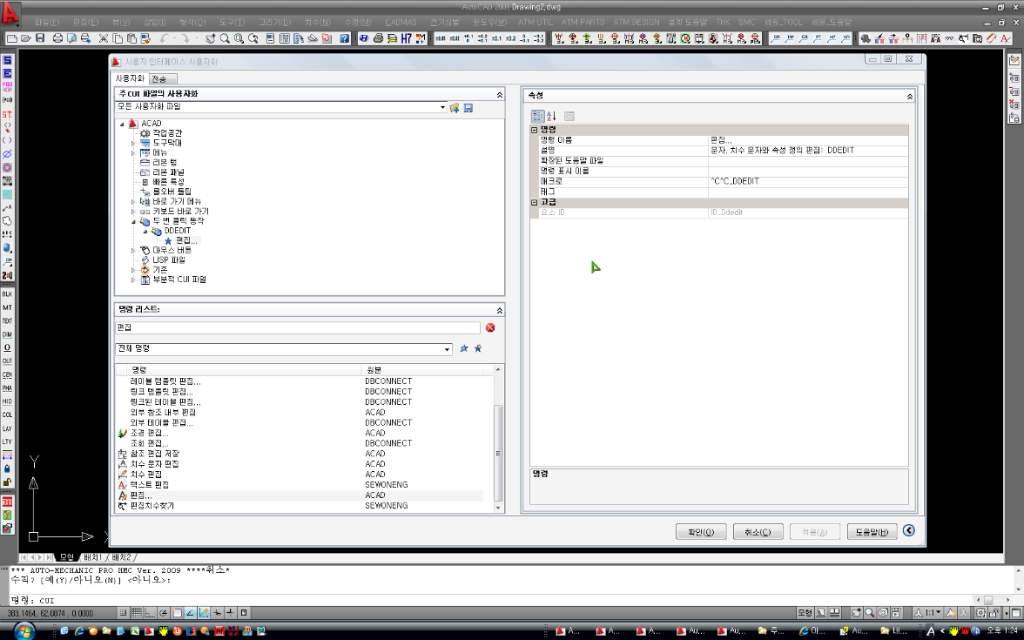The height and width of the screenshot is (640, 1024).
Task: Select the 참조 편집 저장 command row
Action: 299,454
